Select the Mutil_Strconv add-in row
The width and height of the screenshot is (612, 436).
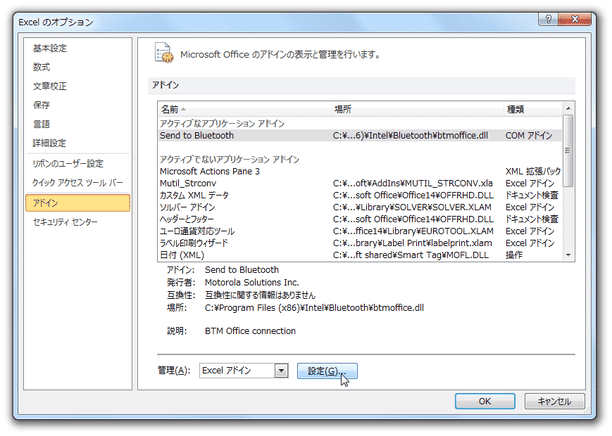(360, 183)
